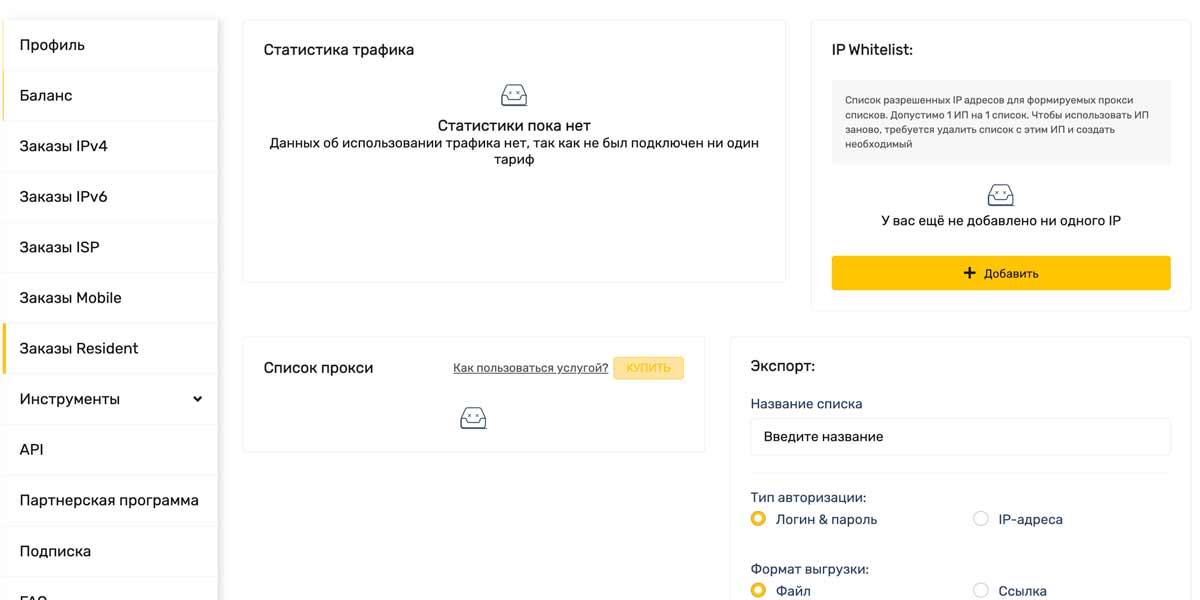Open Профиль in the sidebar
The image size is (1200, 600).
coord(52,45)
